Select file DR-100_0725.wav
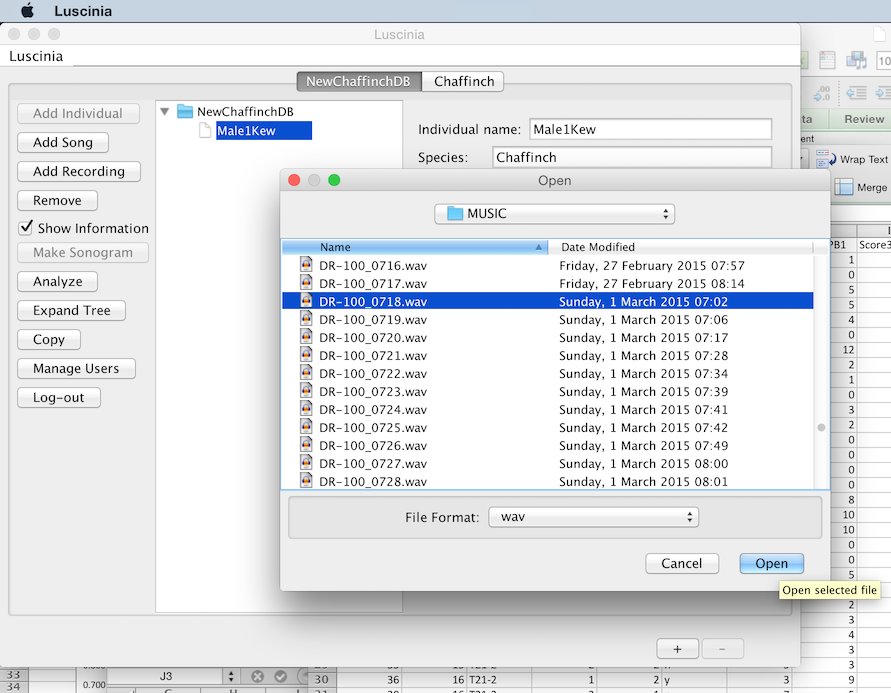 [x=548, y=428]
